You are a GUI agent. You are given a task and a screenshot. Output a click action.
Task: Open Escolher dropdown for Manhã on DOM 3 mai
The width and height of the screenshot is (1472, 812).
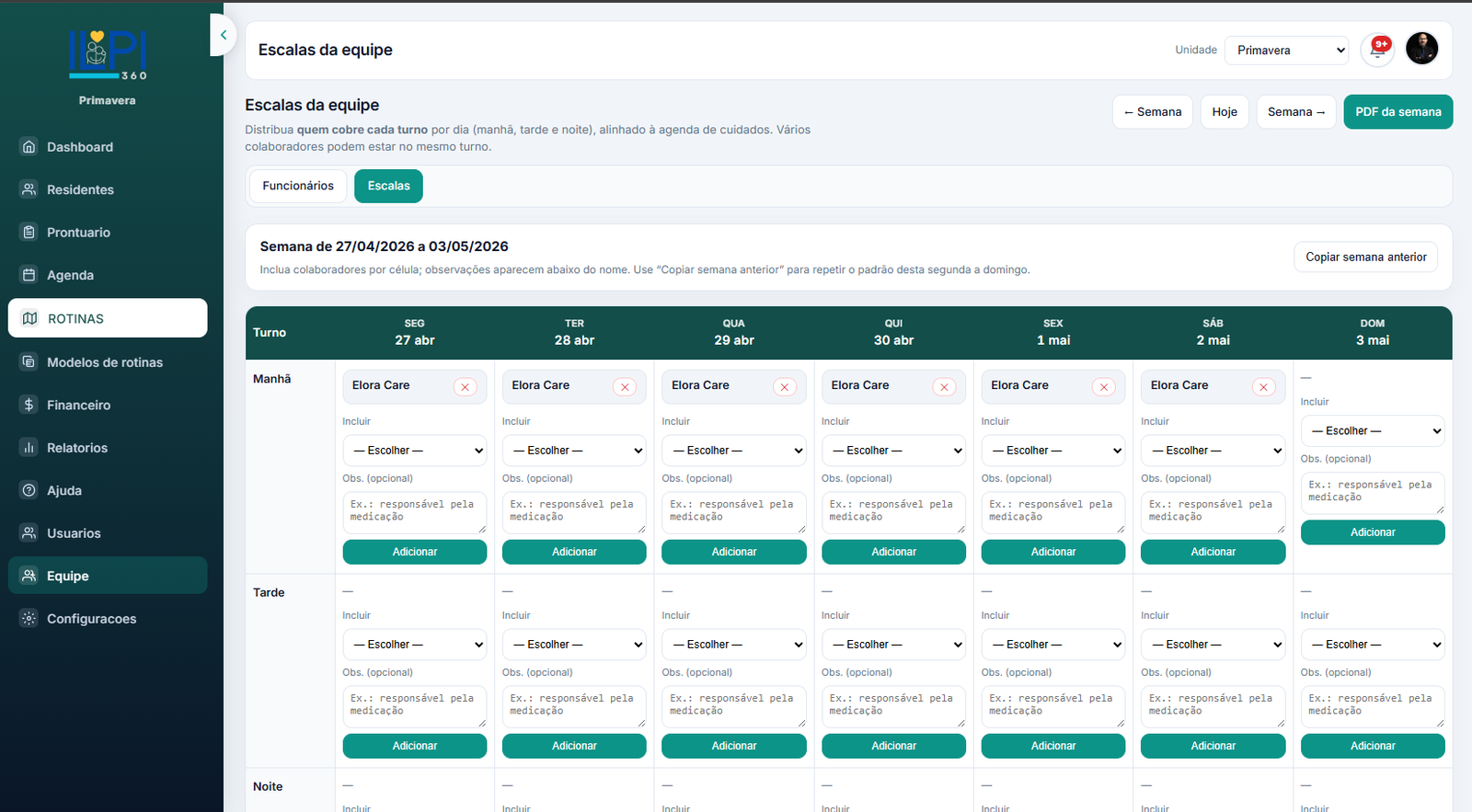coord(1373,431)
